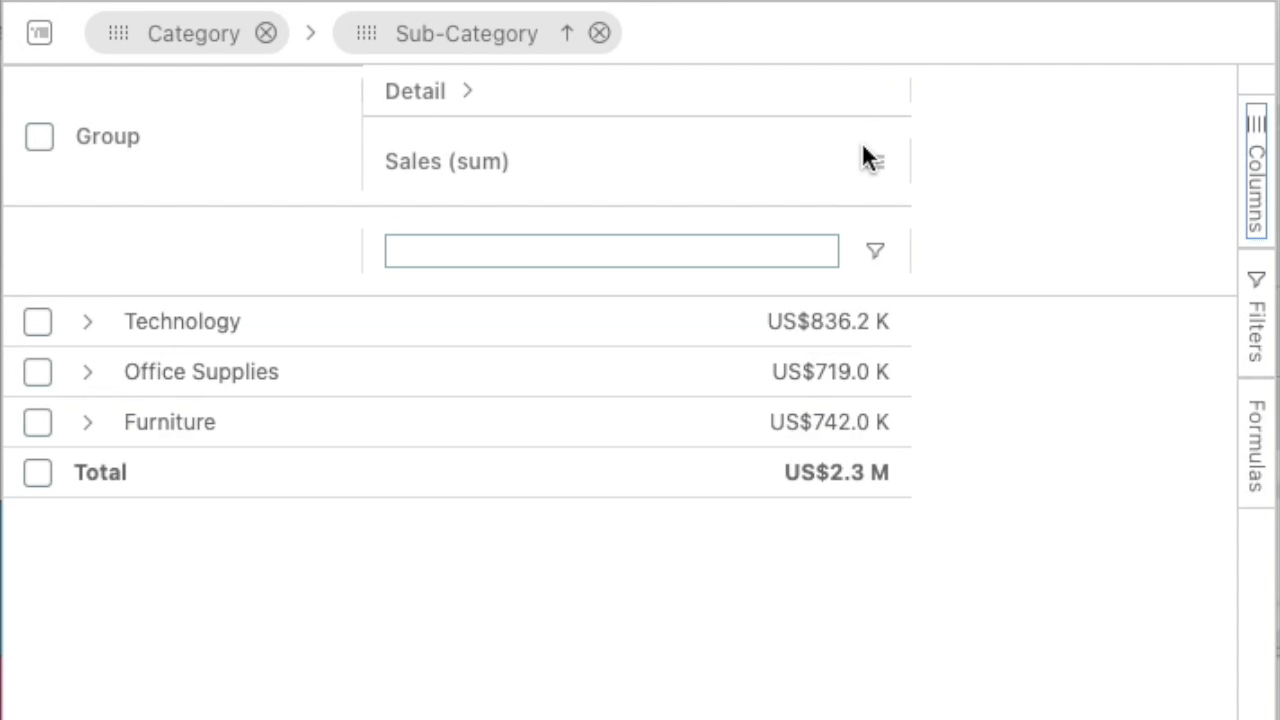Expand the Detail column group
Screen dimensions: 1280x720
[467, 91]
